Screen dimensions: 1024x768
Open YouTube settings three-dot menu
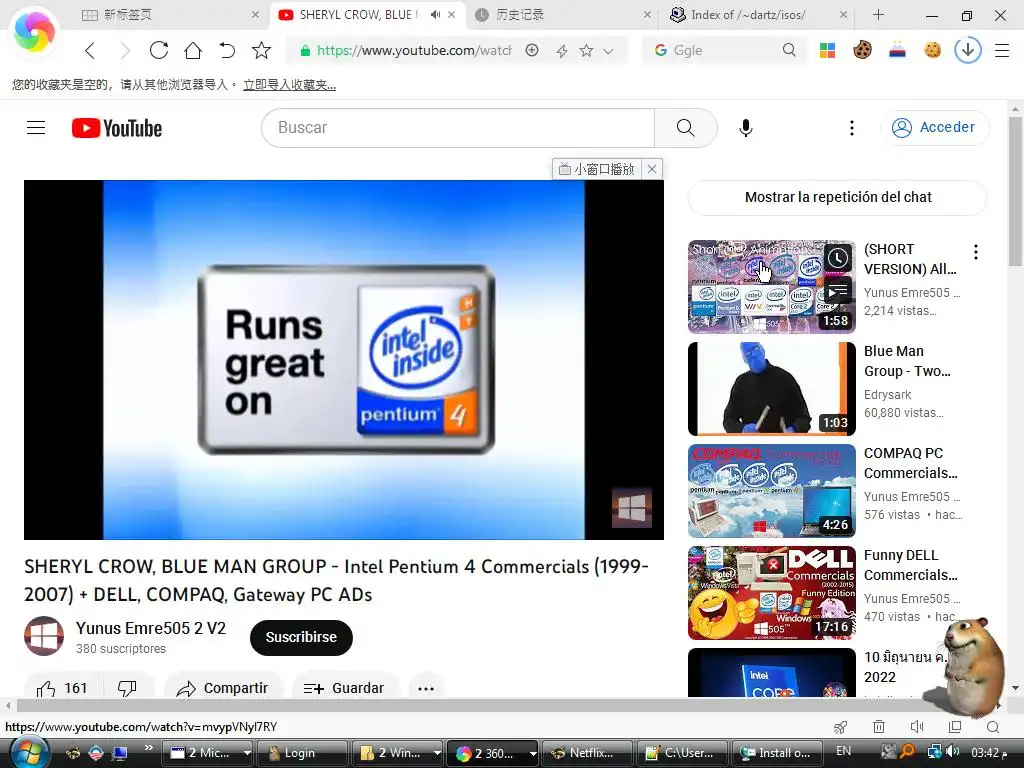[852, 127]
